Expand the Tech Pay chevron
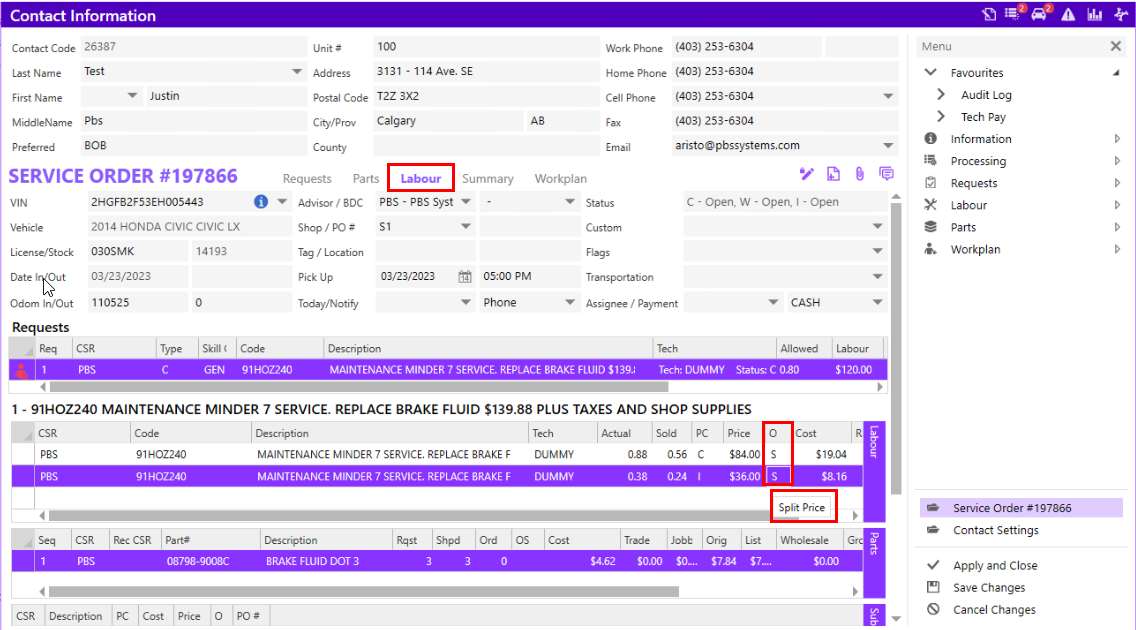The width and height of the screenshot is (1136, 630). point(941,117)
